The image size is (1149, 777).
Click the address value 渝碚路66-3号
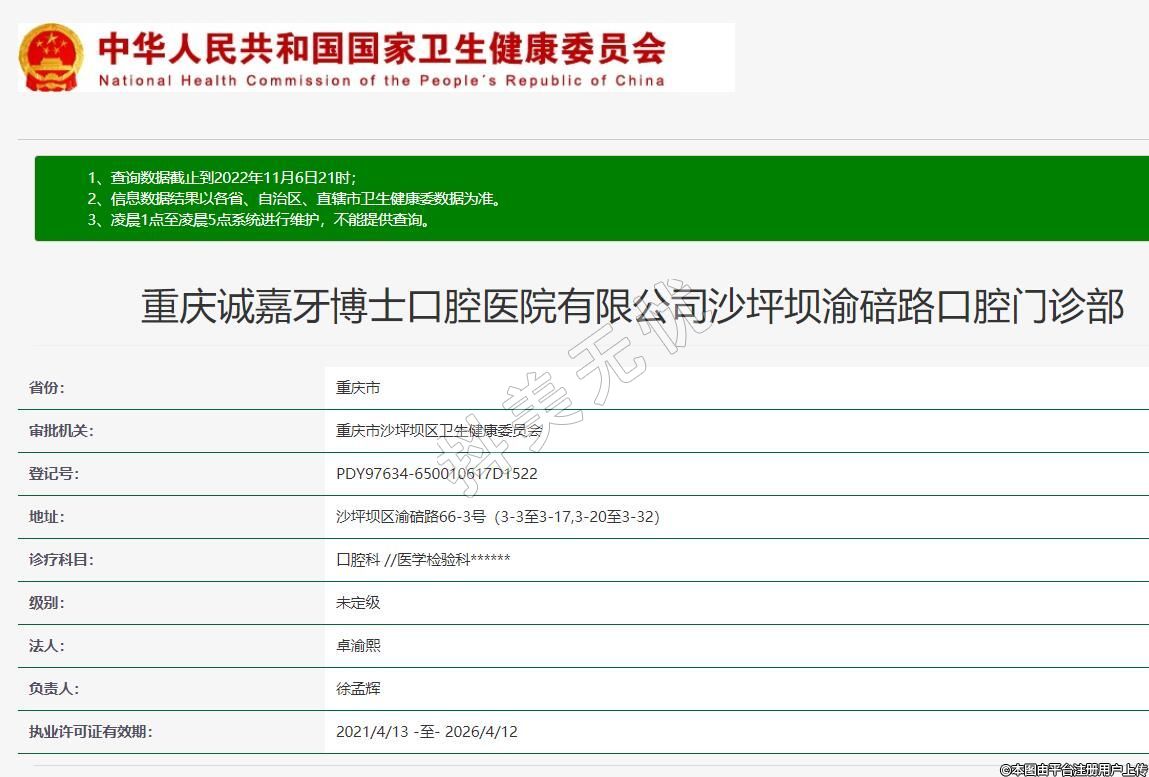(x=497, y=517)
